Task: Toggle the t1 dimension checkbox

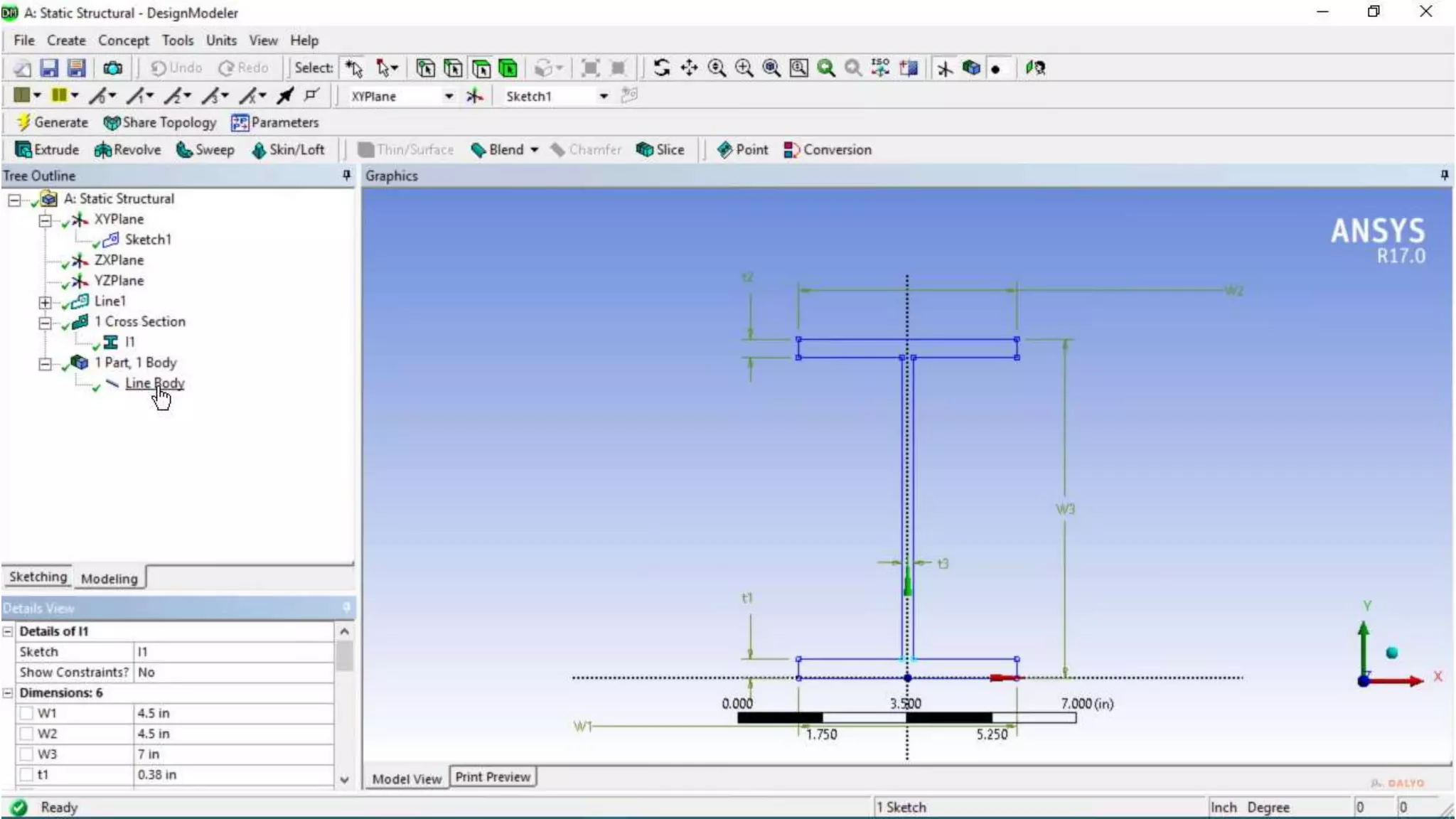Action: coord(27,774)
